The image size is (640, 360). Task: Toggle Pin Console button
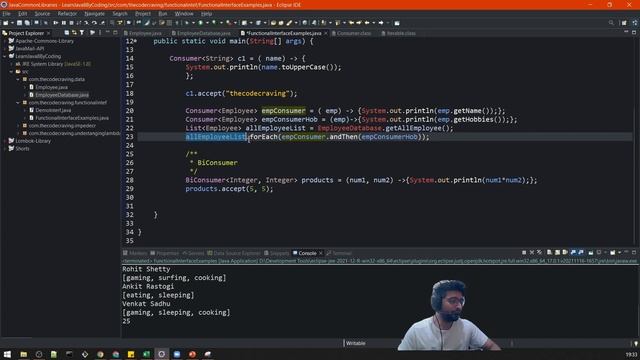point(591,253)
